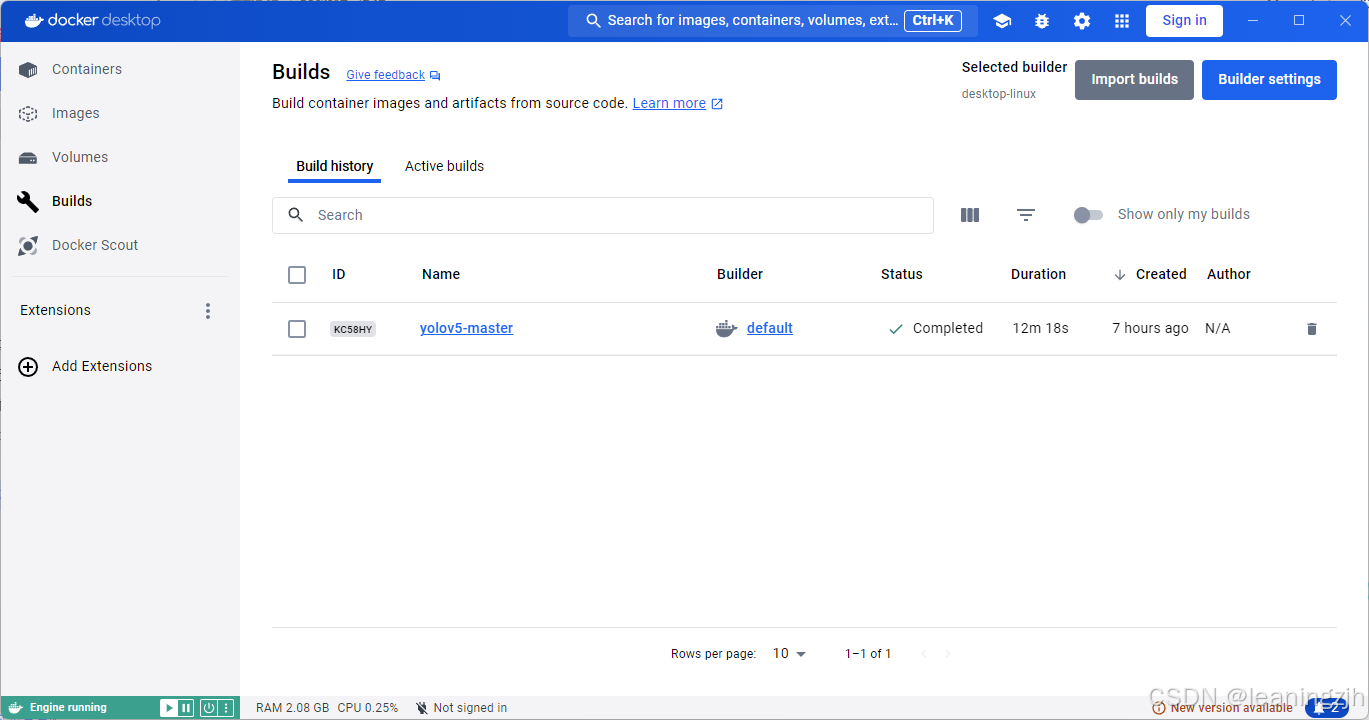
Task: Click the Engine running whale icon
Action: pos(16,708)
